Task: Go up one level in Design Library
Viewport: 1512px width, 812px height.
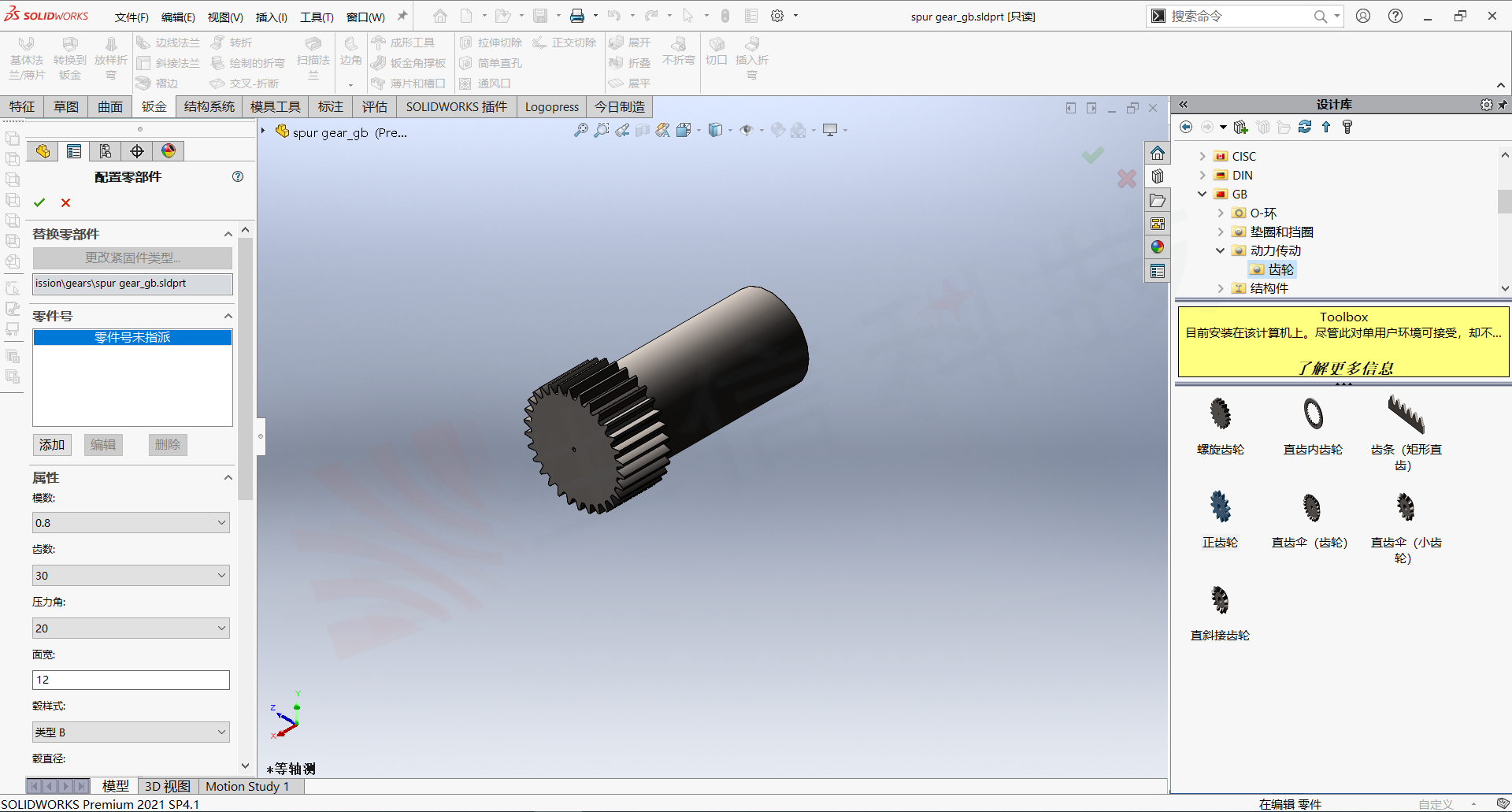Action: point(1326,127)
